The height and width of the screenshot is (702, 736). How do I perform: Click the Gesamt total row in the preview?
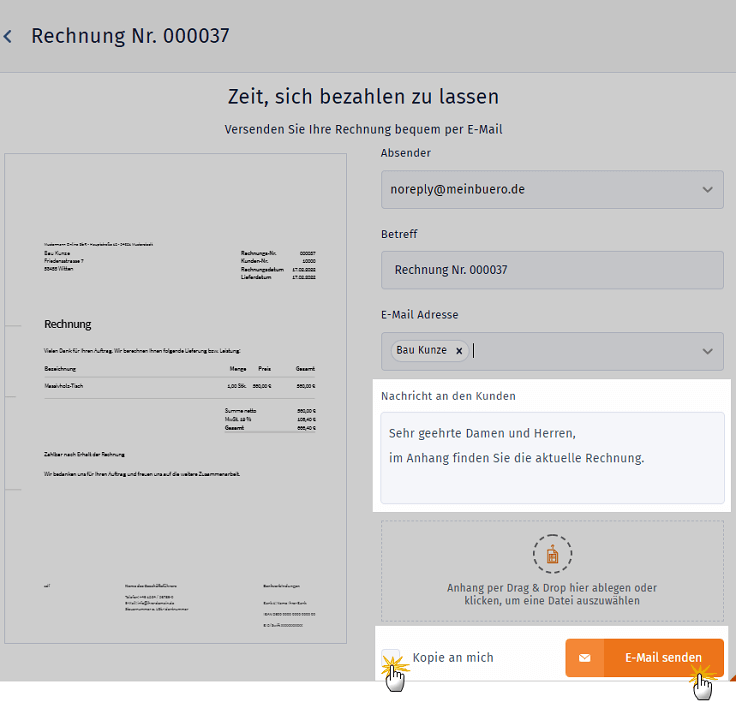point(235,426)
